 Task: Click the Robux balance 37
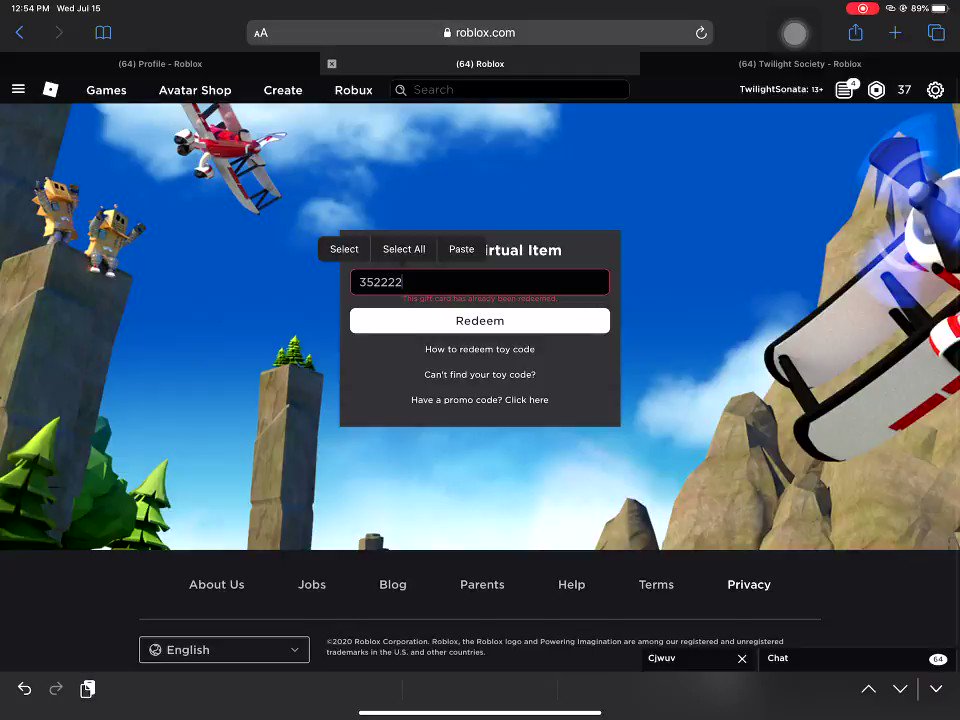(x=904, y=90)
